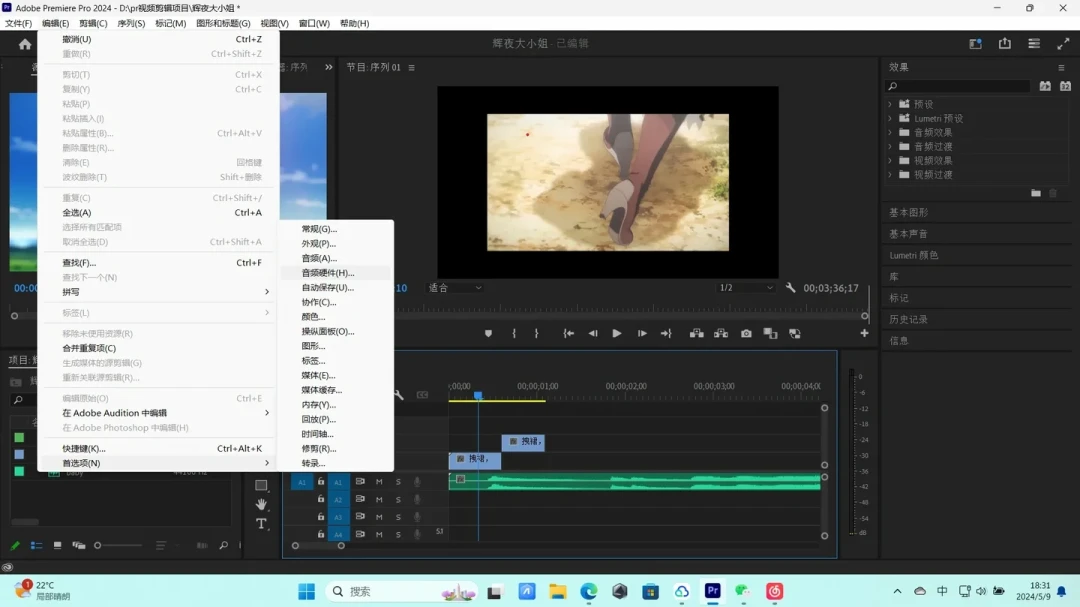1080x607 pixels.
Task: Click the Add Marker icon in Program monitor
Action: tap(488, 333)
